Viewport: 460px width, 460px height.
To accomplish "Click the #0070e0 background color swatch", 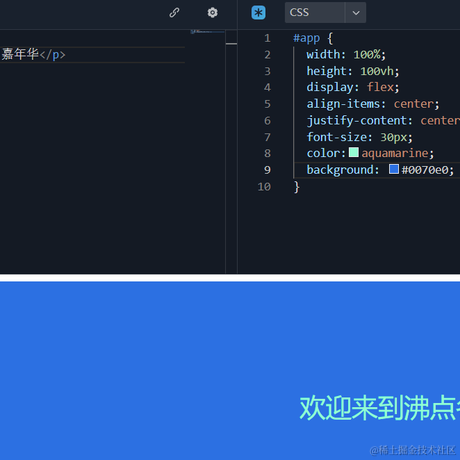I will (394, 169).
